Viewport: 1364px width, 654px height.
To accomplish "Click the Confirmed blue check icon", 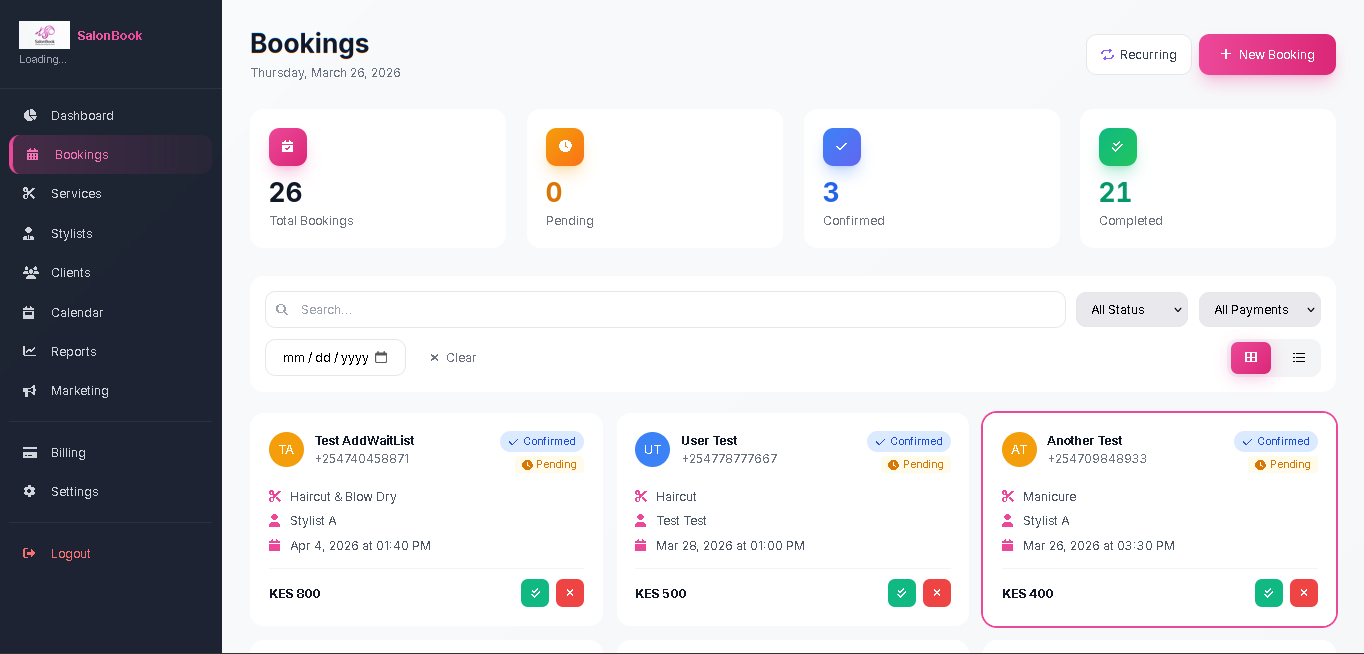I will point(842,146).
